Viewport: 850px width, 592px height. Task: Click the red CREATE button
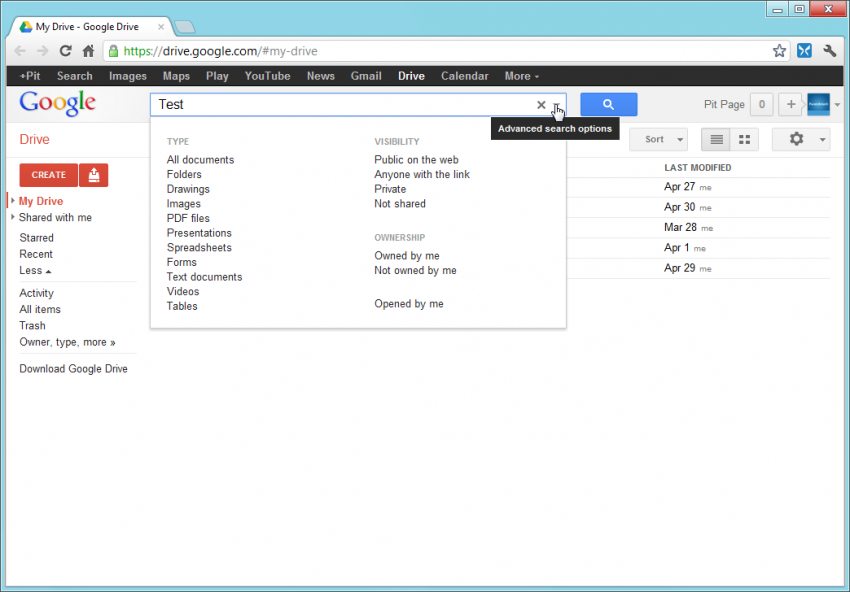pos(49,175)
